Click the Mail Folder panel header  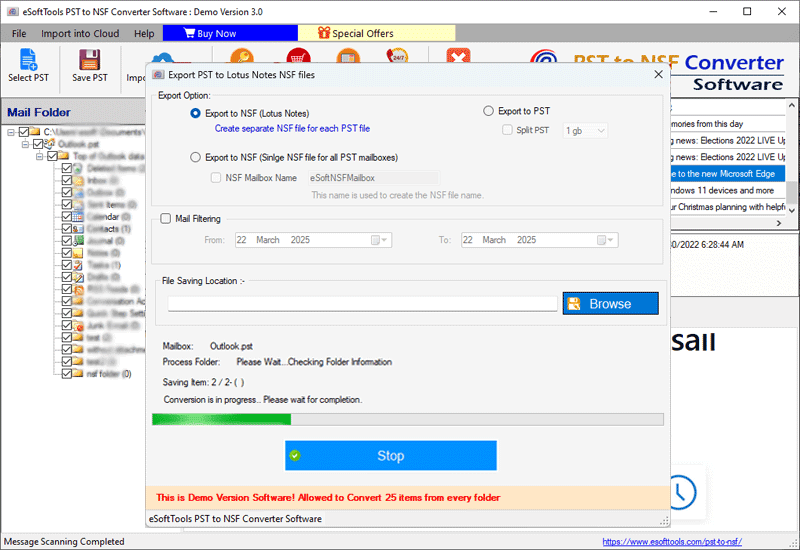pyautogui.click(x=73, y=112)
